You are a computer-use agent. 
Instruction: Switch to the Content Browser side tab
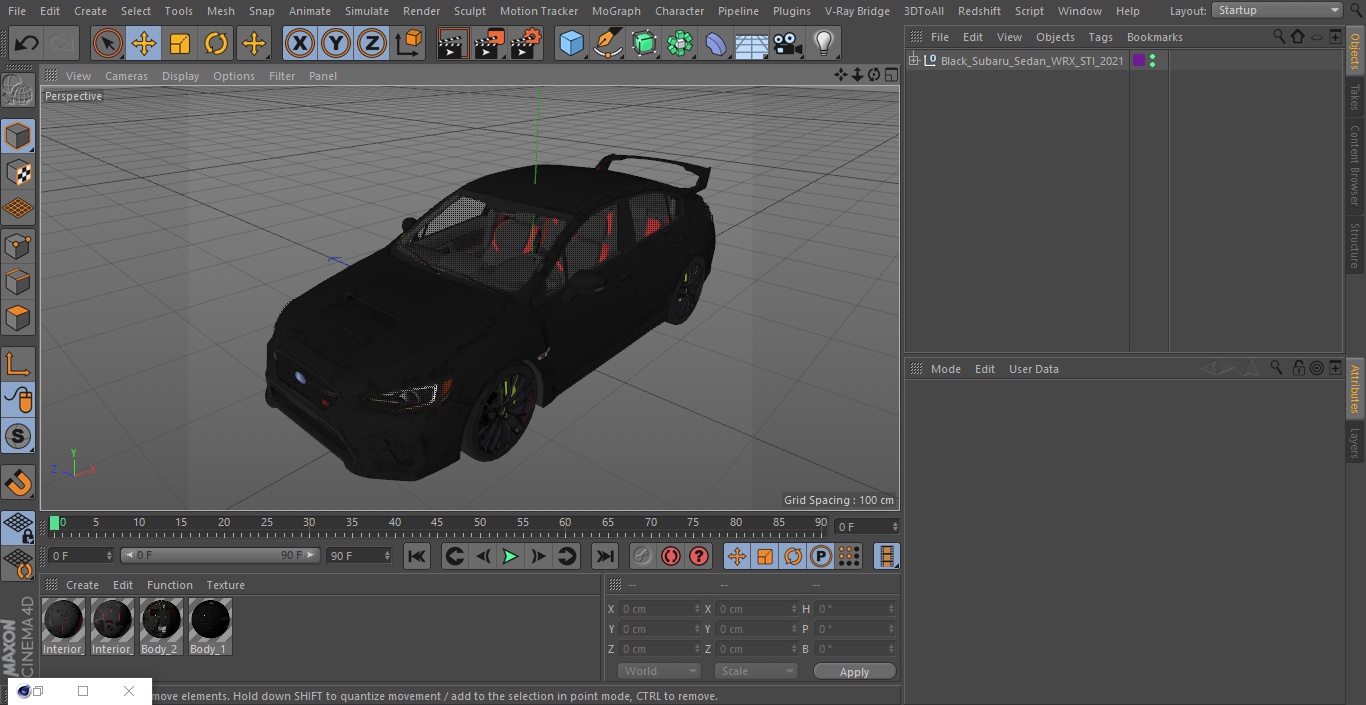pos(1355,165)
